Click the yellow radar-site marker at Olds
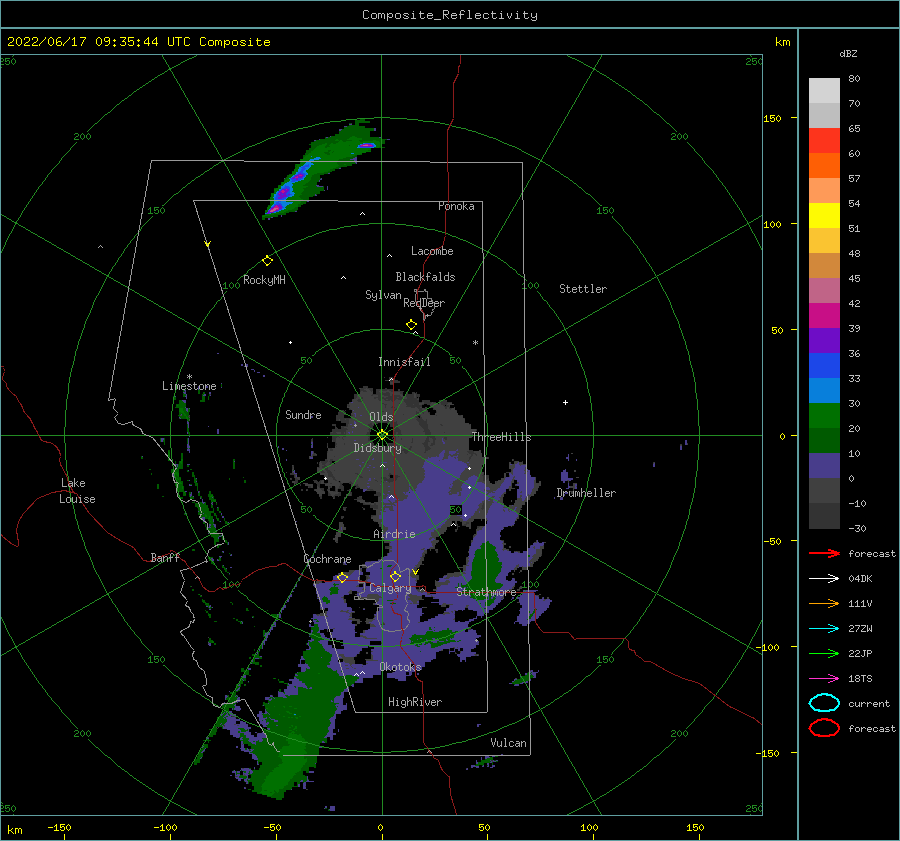Screen dimensions: 900x841 click(382, 435)
